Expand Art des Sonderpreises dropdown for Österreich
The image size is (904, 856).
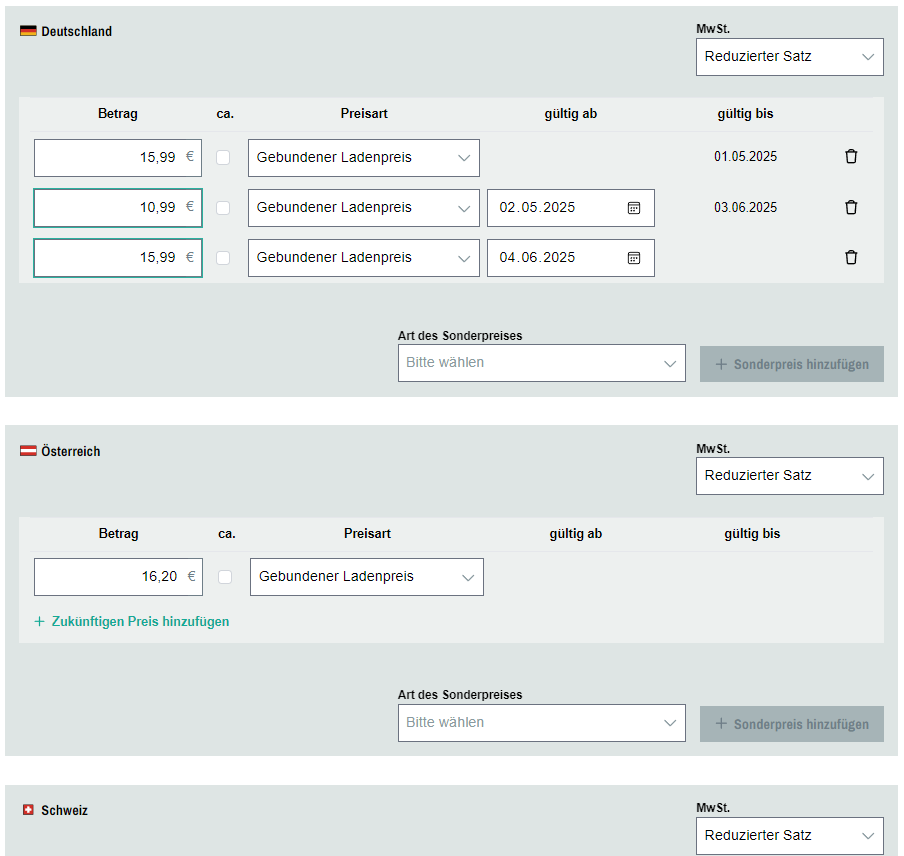[x=541, y=723]
